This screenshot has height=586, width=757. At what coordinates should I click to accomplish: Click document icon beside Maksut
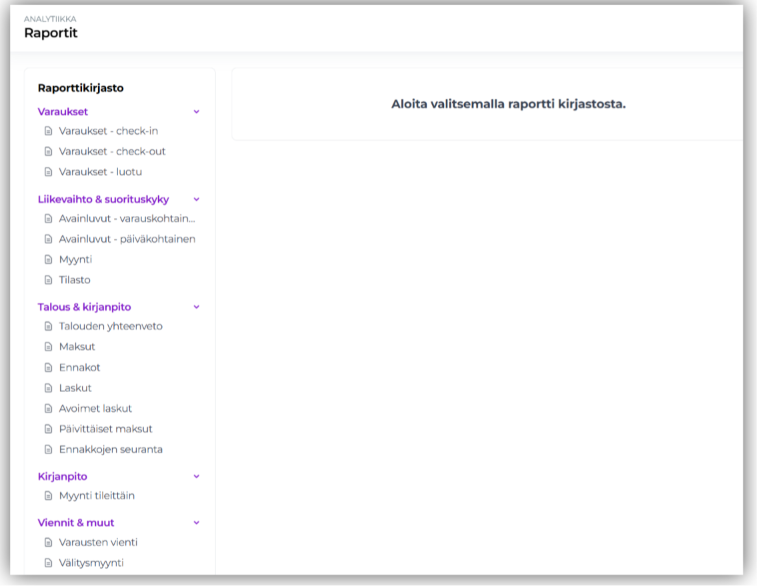(48, 347)
